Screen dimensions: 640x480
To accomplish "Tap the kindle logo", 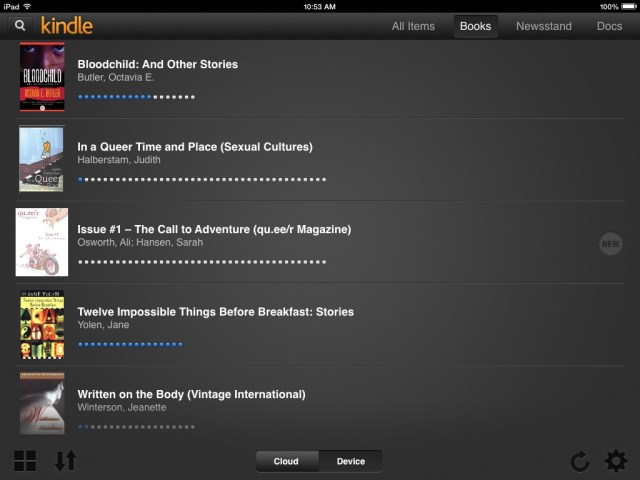I will (x=67, y=26).
